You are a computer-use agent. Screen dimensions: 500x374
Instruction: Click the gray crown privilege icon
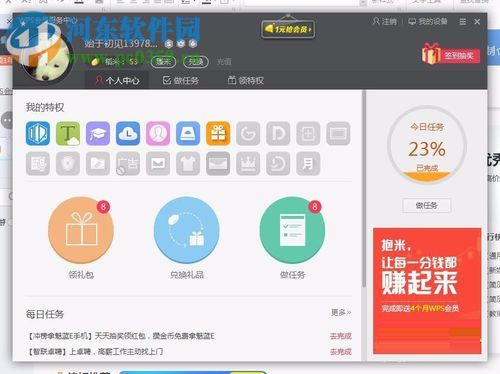pyautogui.click(x=248, y=163)
